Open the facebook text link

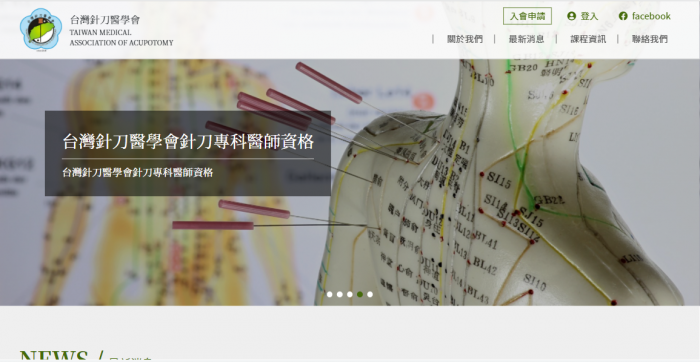651,16
